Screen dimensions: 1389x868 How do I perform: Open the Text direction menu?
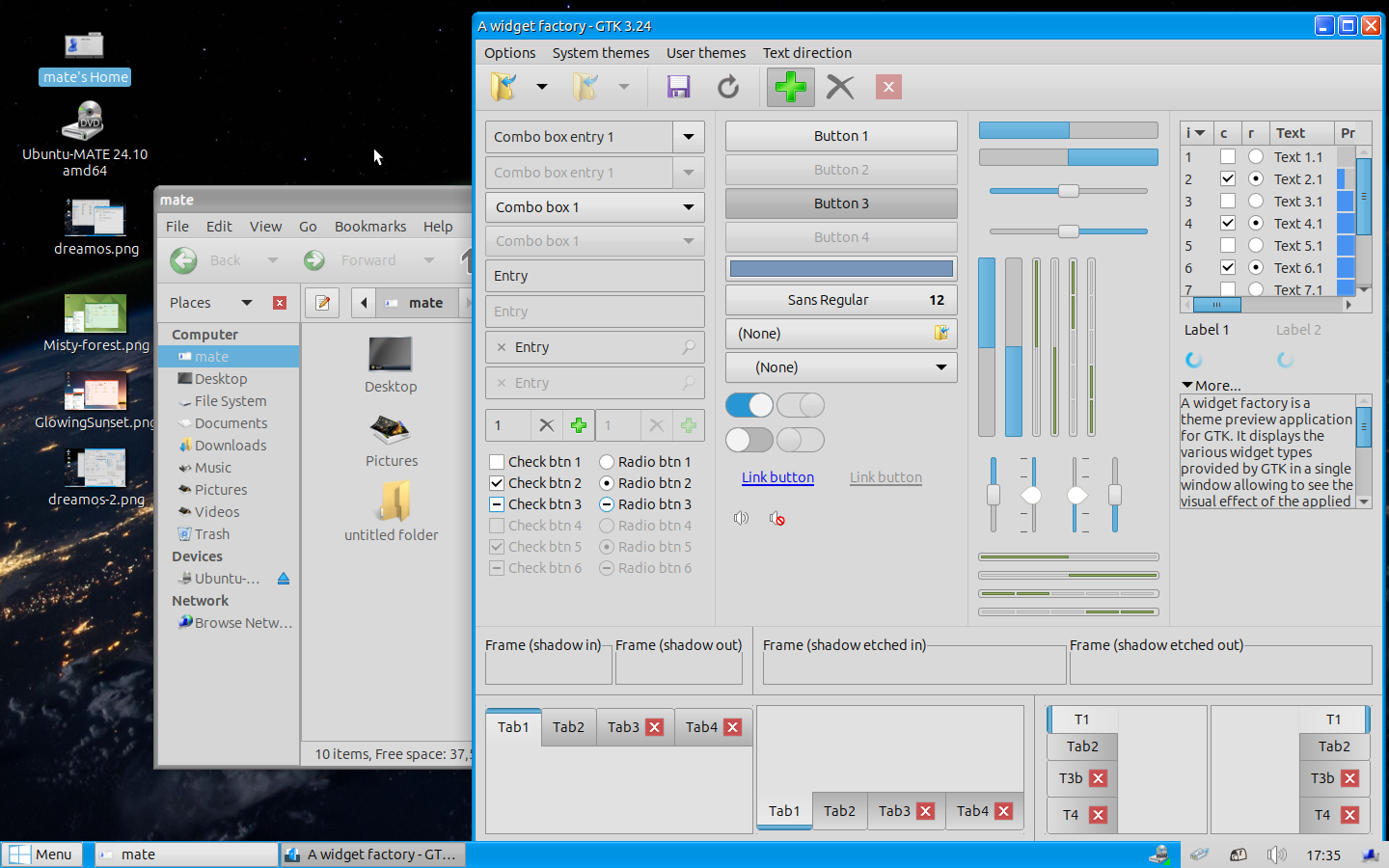coord(807,53)
